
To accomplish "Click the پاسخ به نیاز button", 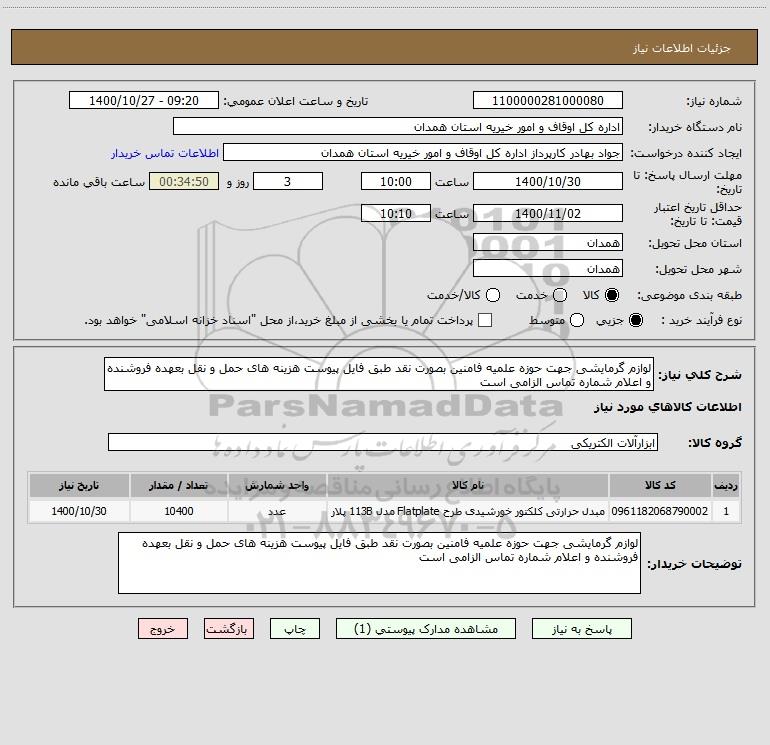I will pyautogui.click(x=582, y=629).
